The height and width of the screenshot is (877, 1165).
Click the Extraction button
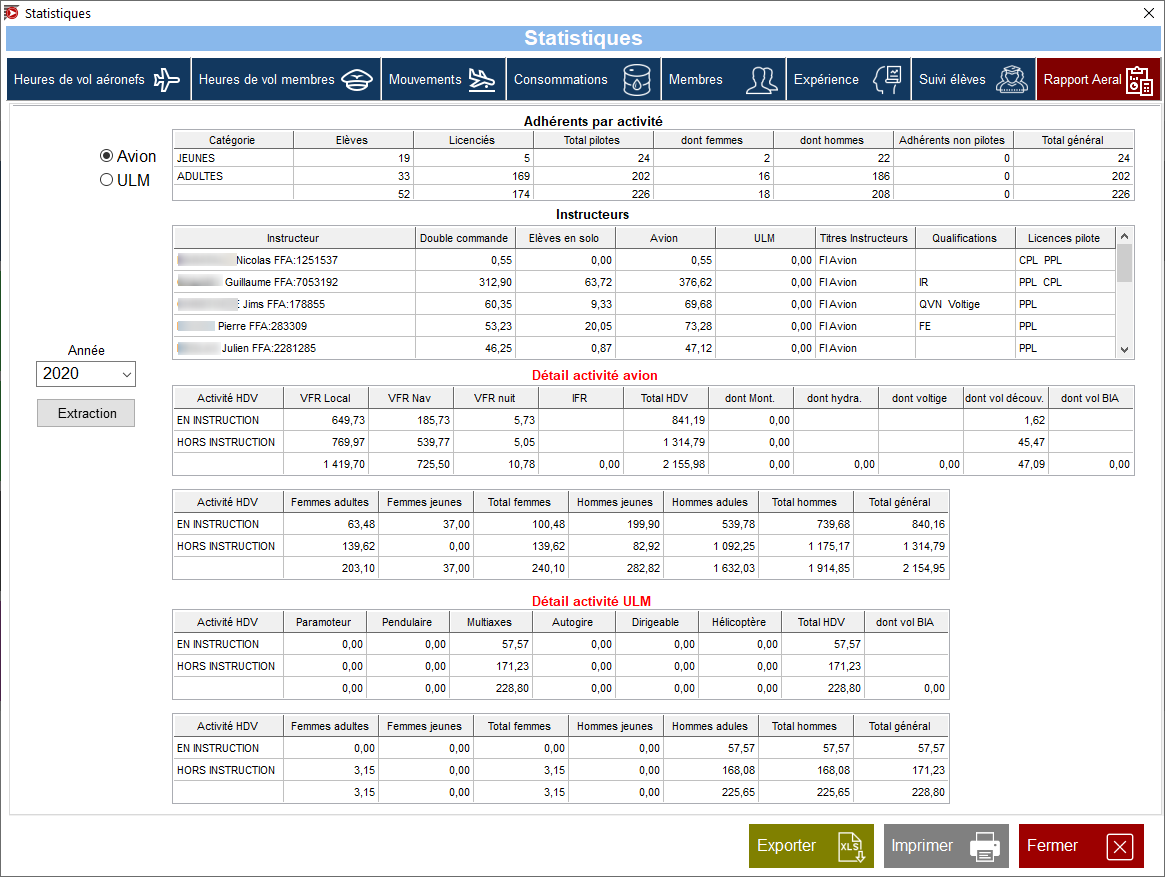(x=86, y=413)
